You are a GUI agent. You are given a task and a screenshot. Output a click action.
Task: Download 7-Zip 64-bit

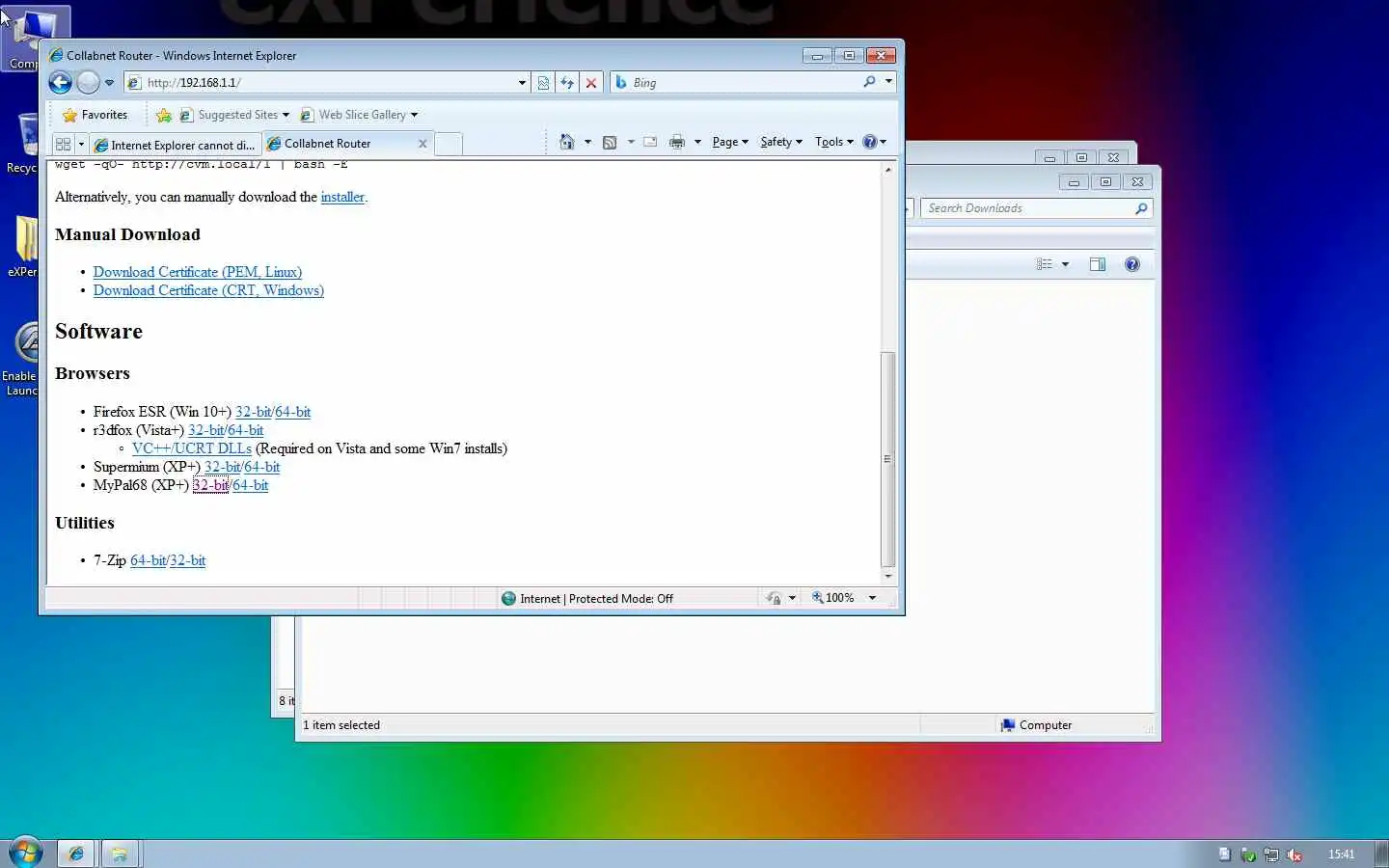click(x=148, y=560)
